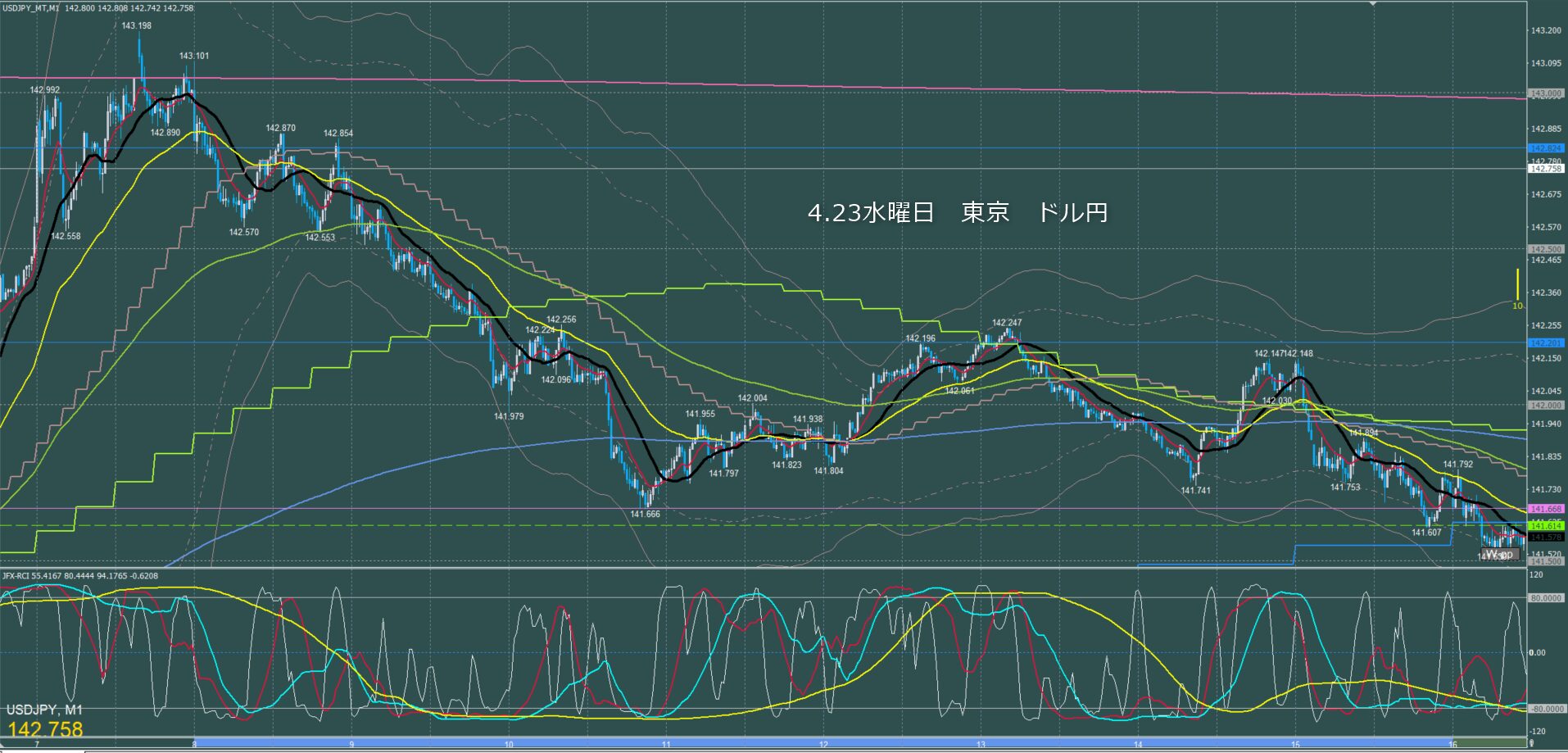Screen dimensions: 1568x753
Task: Click the 142.570 low label
Action: (x=244, y=233)
